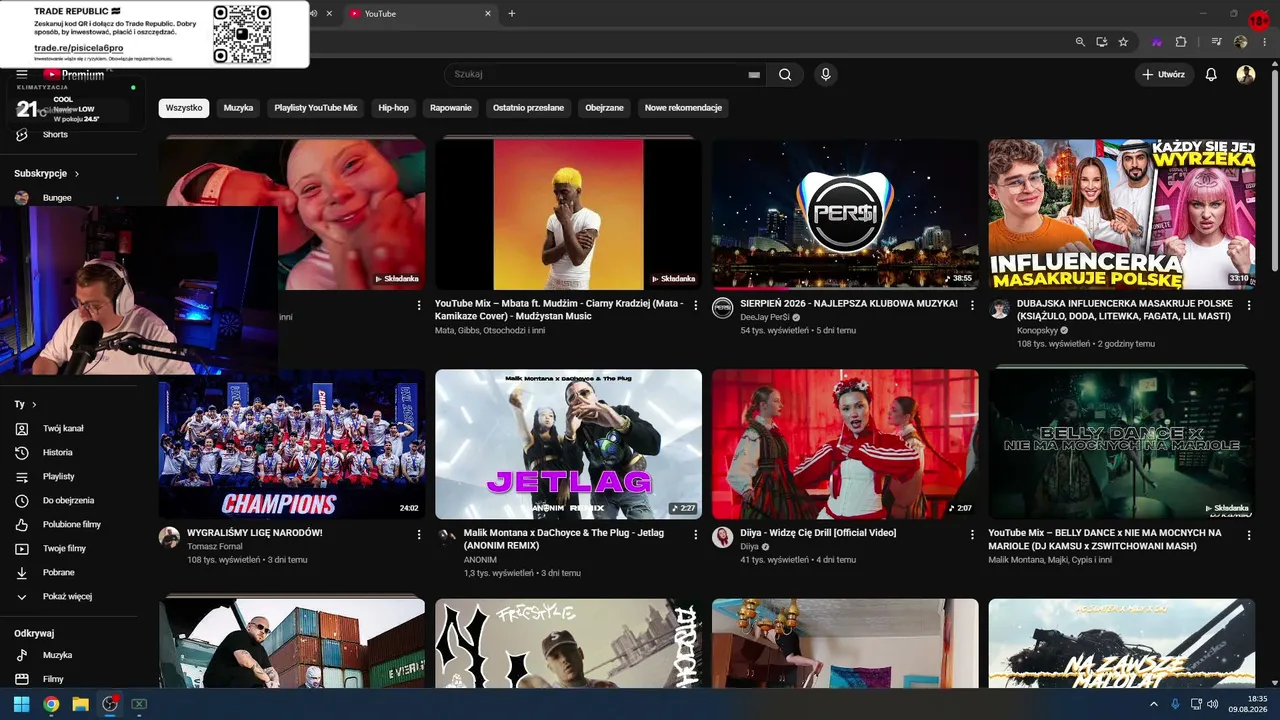Expand the Ty section
Viewport: 1280px width, 720px height.
click(26, 404)
